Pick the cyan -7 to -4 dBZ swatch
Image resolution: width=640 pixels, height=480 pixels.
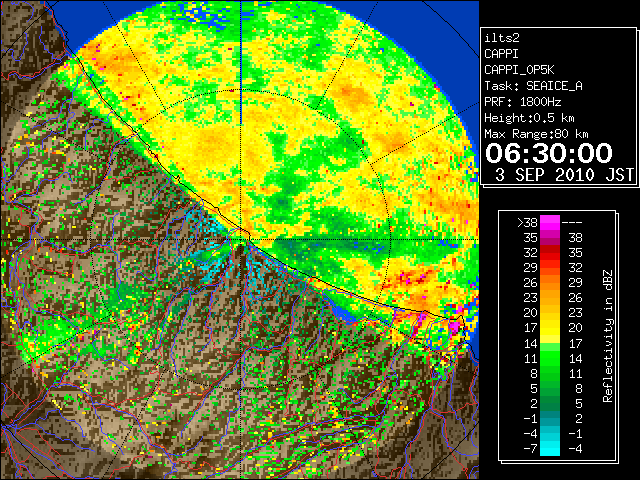(x=550, y=448)
